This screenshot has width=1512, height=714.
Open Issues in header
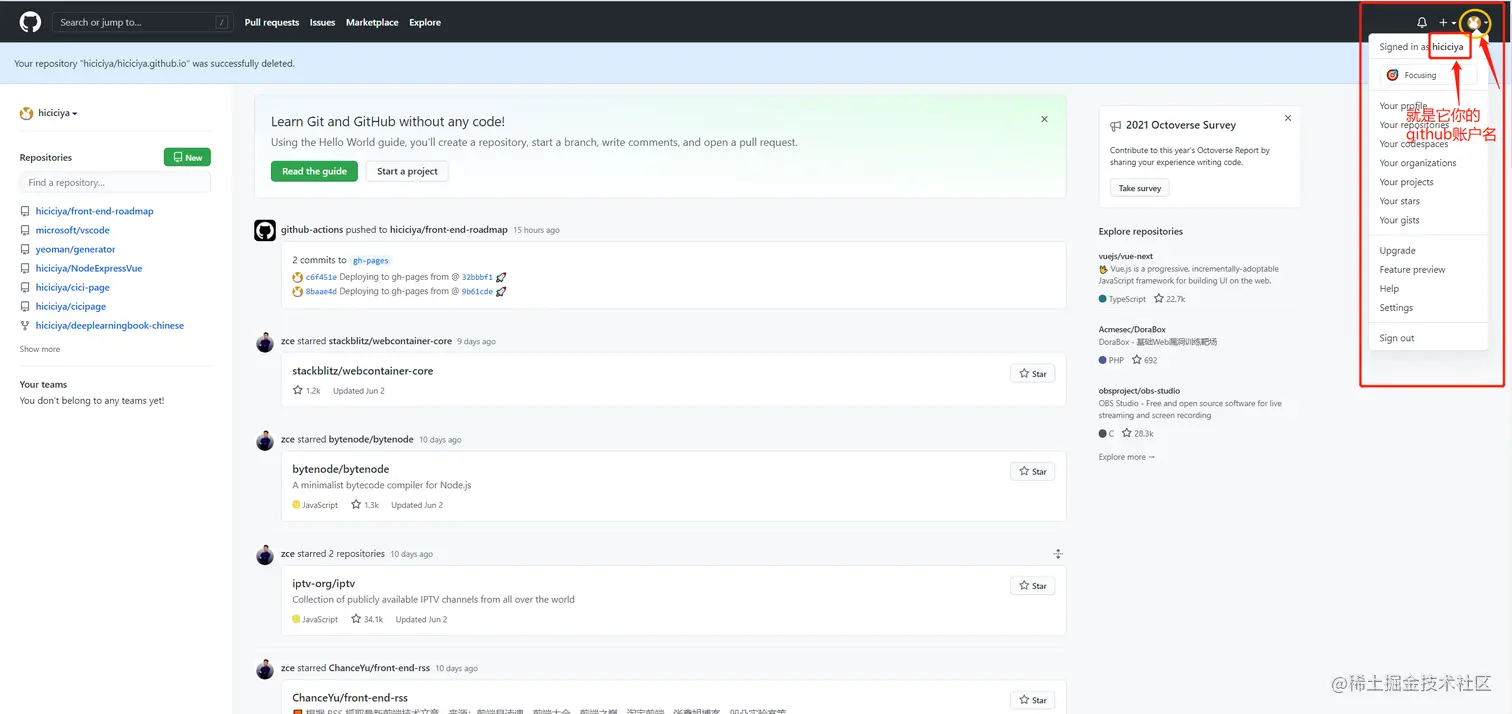click(322, 22)
